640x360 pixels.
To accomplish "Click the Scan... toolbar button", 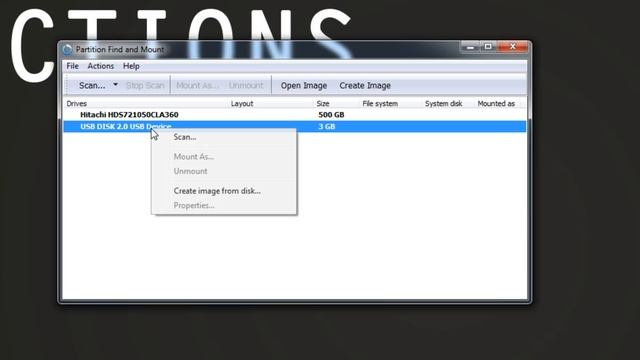I will [92, 85].
